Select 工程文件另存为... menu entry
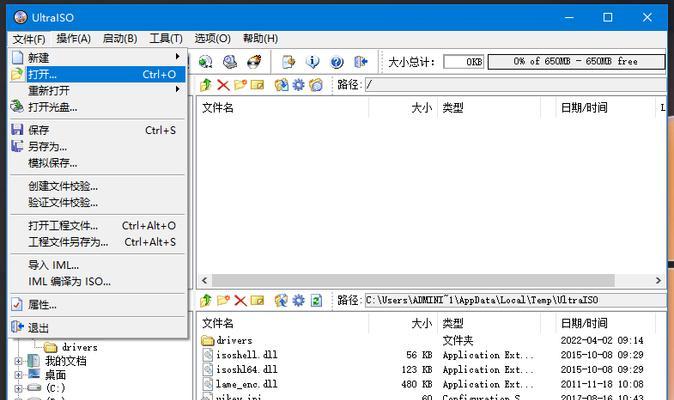This screenshot has width=674, height=400. 98,242
